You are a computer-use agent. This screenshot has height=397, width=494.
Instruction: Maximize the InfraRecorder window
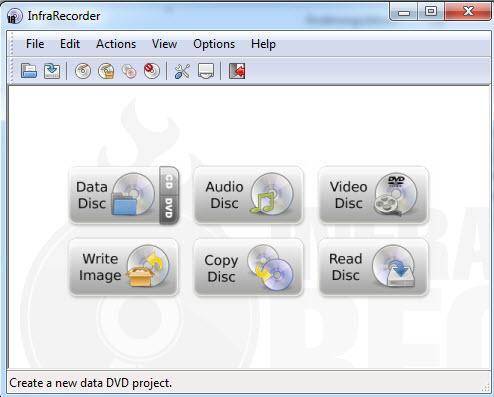(431, 12)
